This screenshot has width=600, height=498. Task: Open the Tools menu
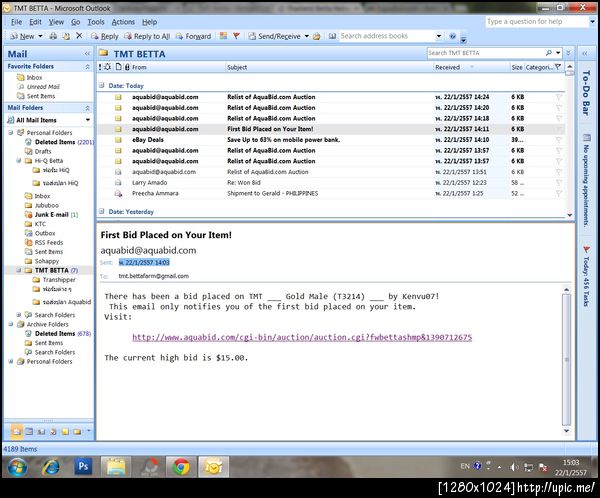(96, 22)
